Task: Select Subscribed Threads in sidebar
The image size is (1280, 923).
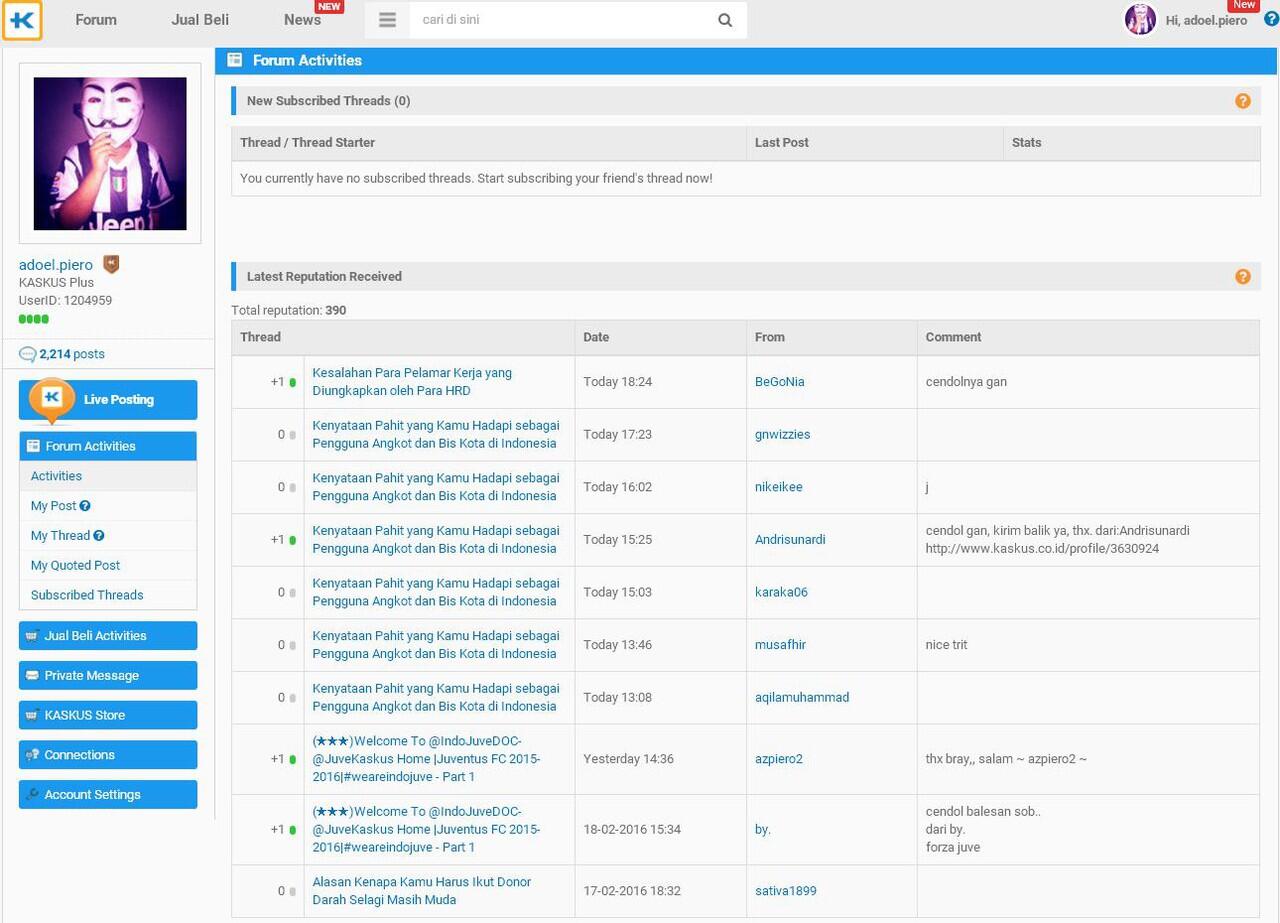Action: pos(87,595)
